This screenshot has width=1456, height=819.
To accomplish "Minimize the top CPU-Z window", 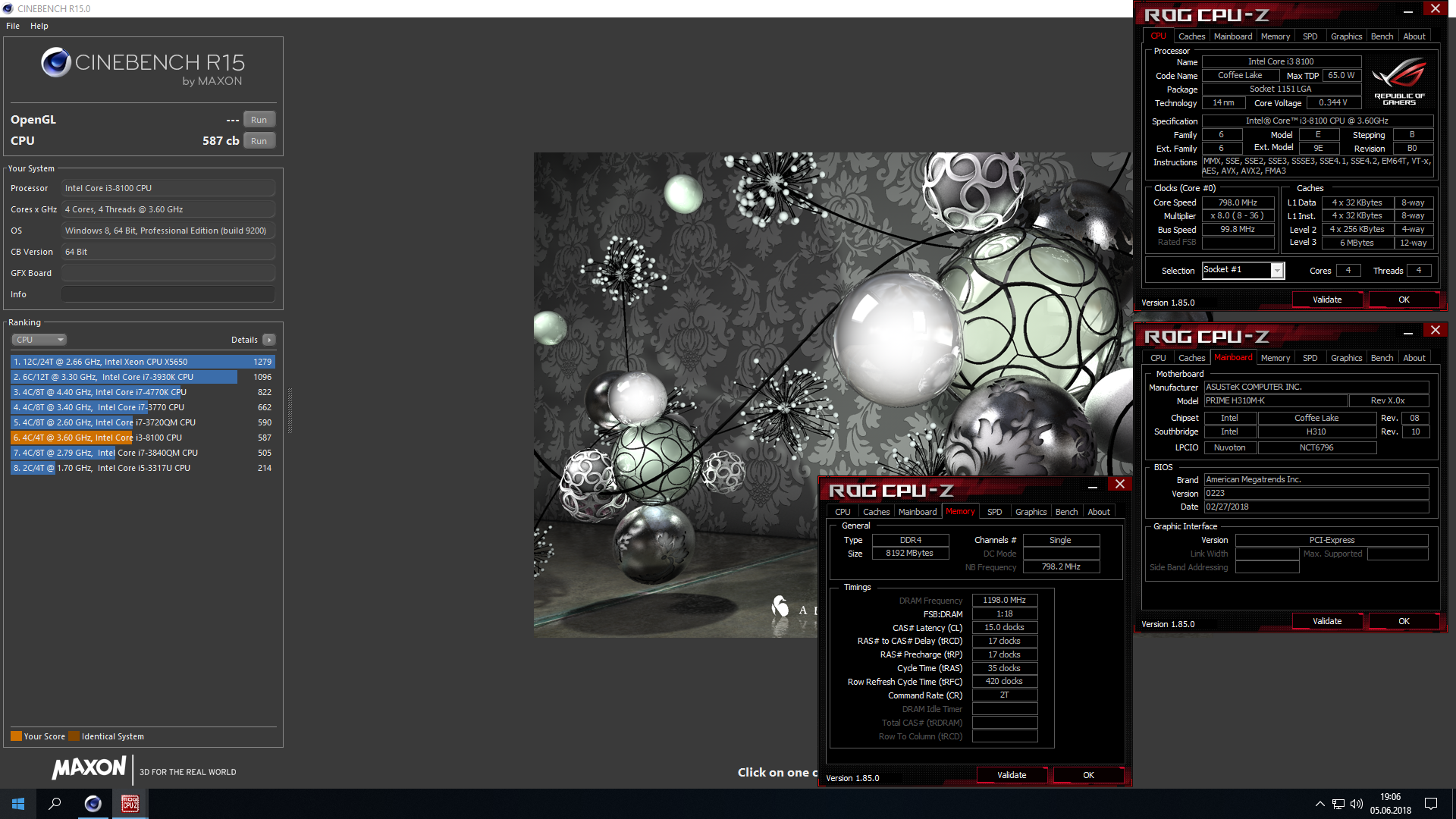I will click(x=1408, y=10).
